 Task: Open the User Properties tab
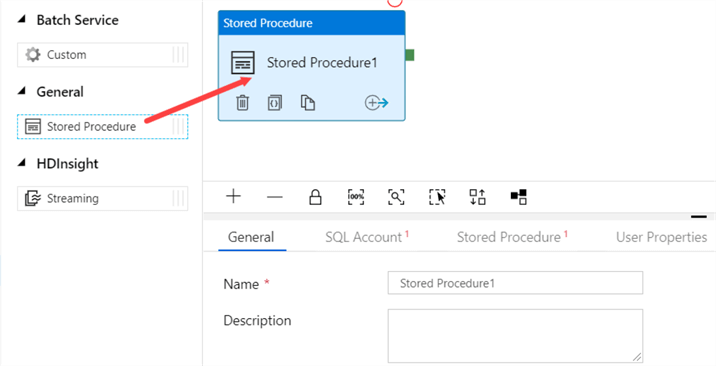661,237
